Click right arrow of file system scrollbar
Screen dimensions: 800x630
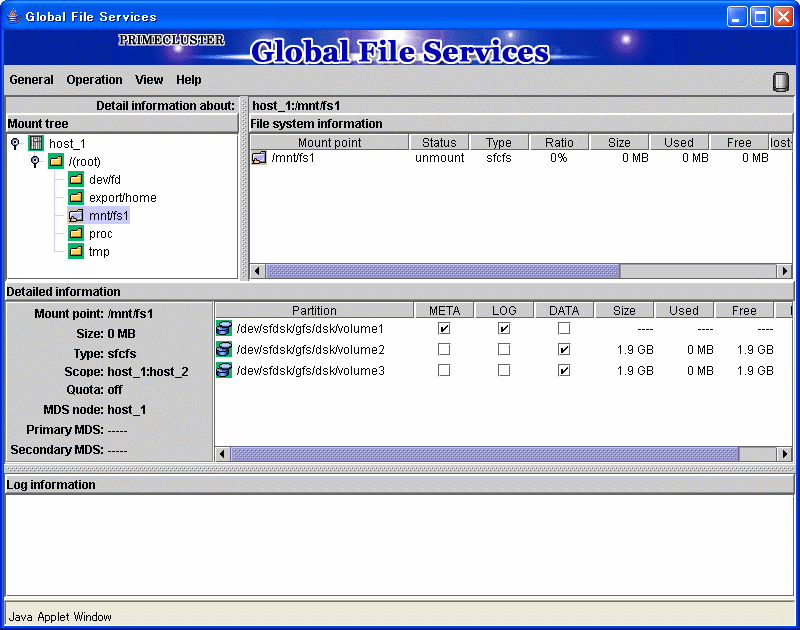[x=785, y=271]
